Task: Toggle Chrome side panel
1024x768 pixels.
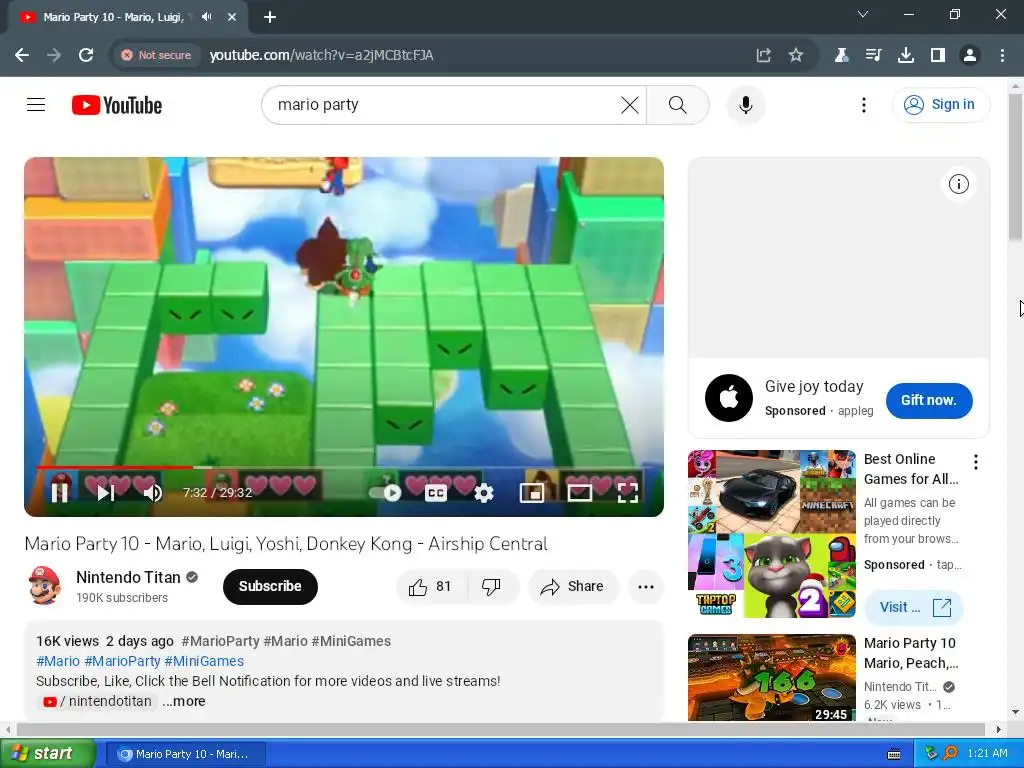Action: 938,55
